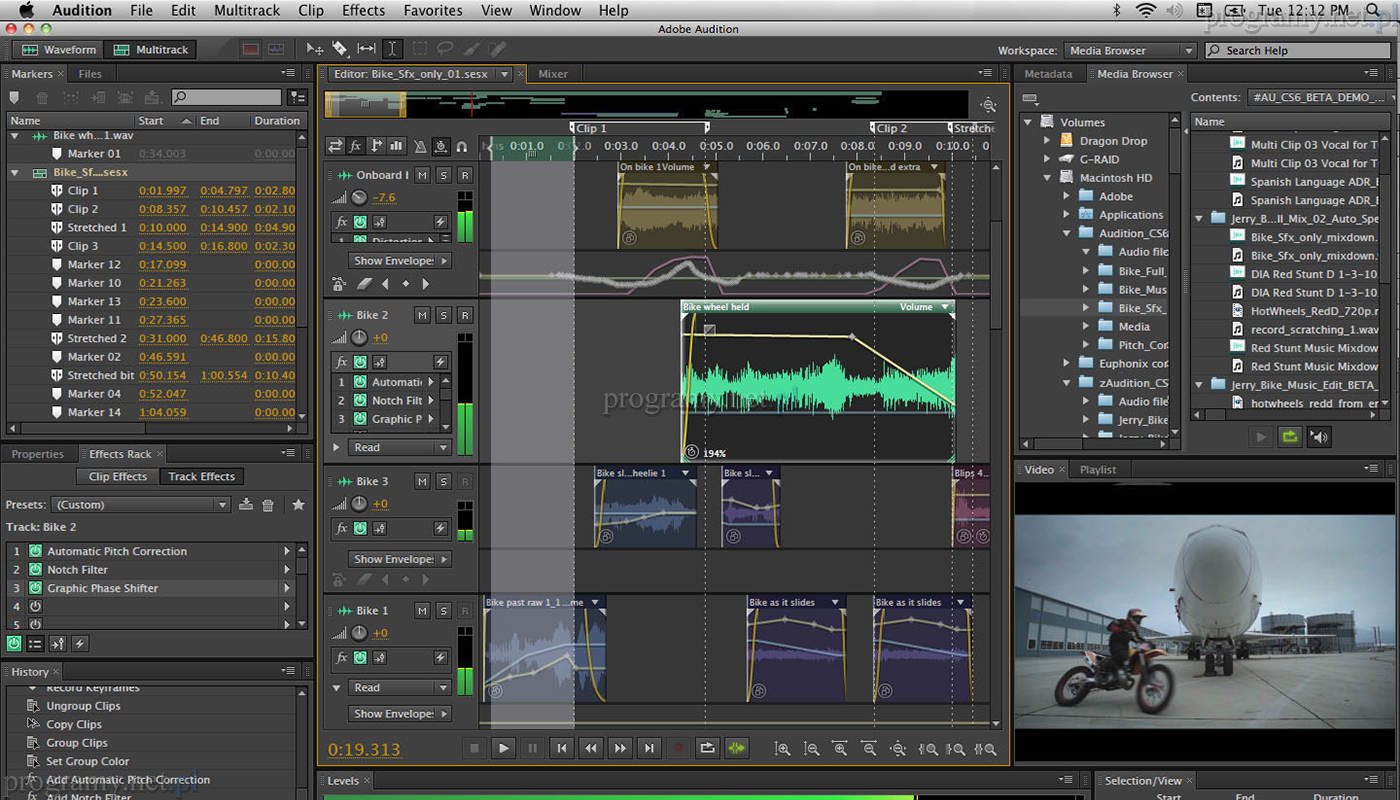Mute the Bike 2 track

point(422,315)
